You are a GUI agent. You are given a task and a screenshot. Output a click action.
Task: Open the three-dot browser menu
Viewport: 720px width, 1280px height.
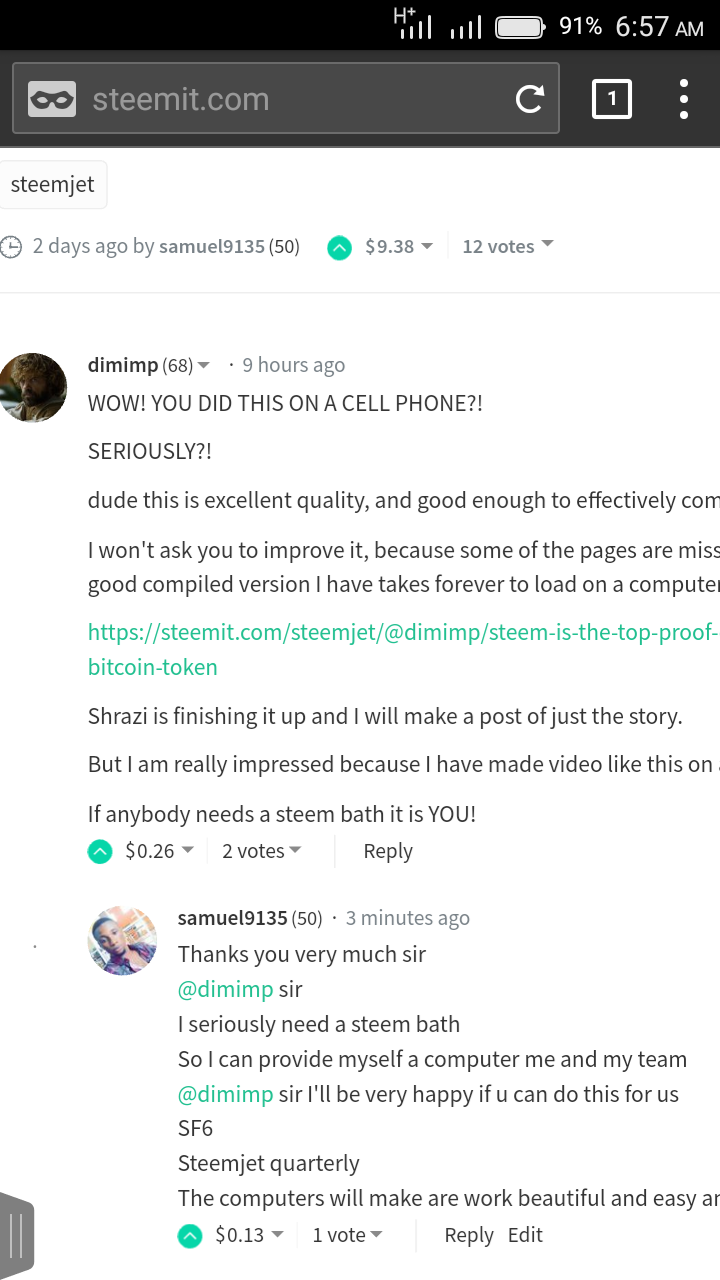pyautogui.click(x=684, y=99)
